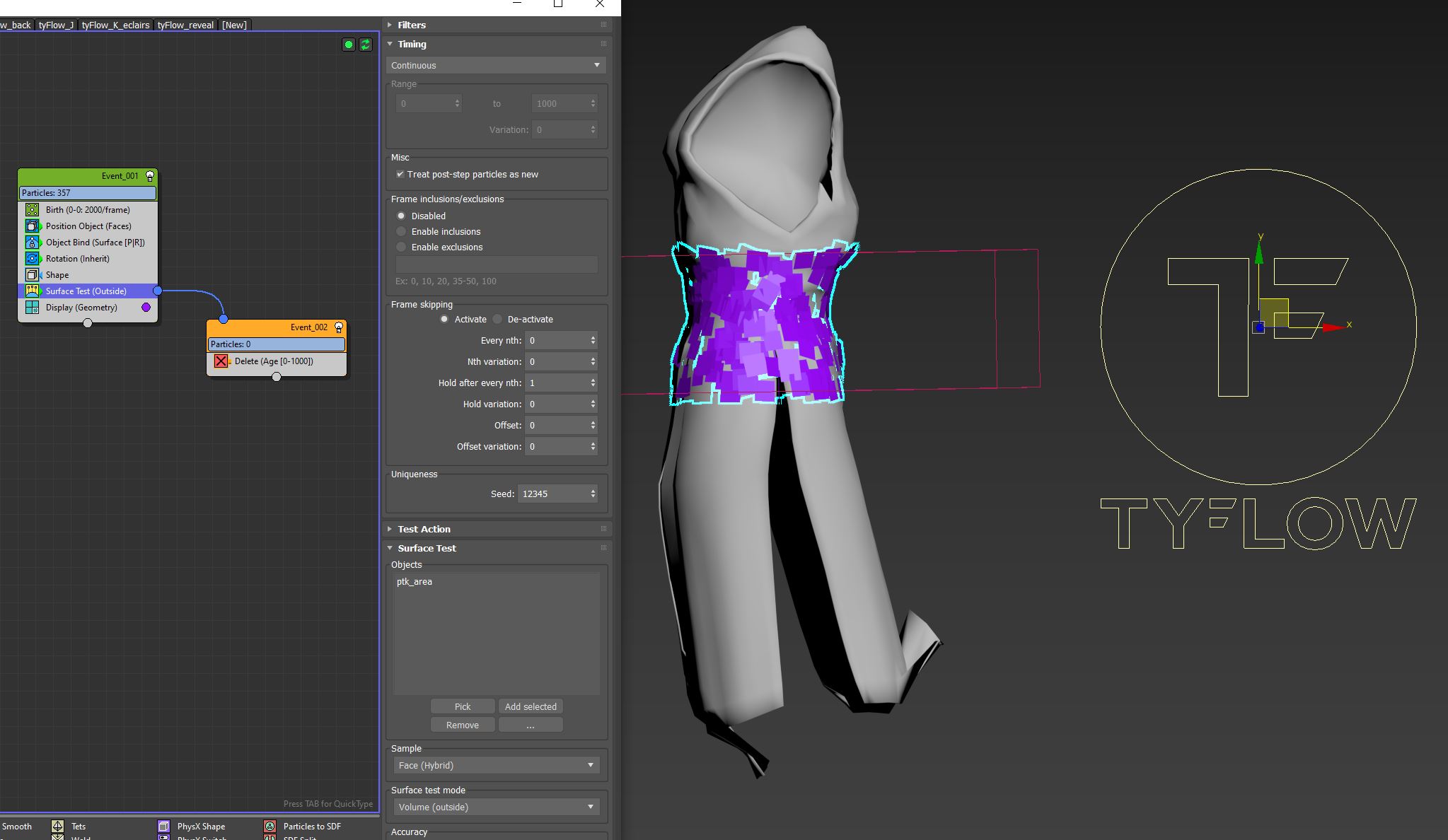This screenshot has width=1448, height=840.
Task: Click the Position Object operator icon
Action: pyautogui.click(x=32, y=226)
